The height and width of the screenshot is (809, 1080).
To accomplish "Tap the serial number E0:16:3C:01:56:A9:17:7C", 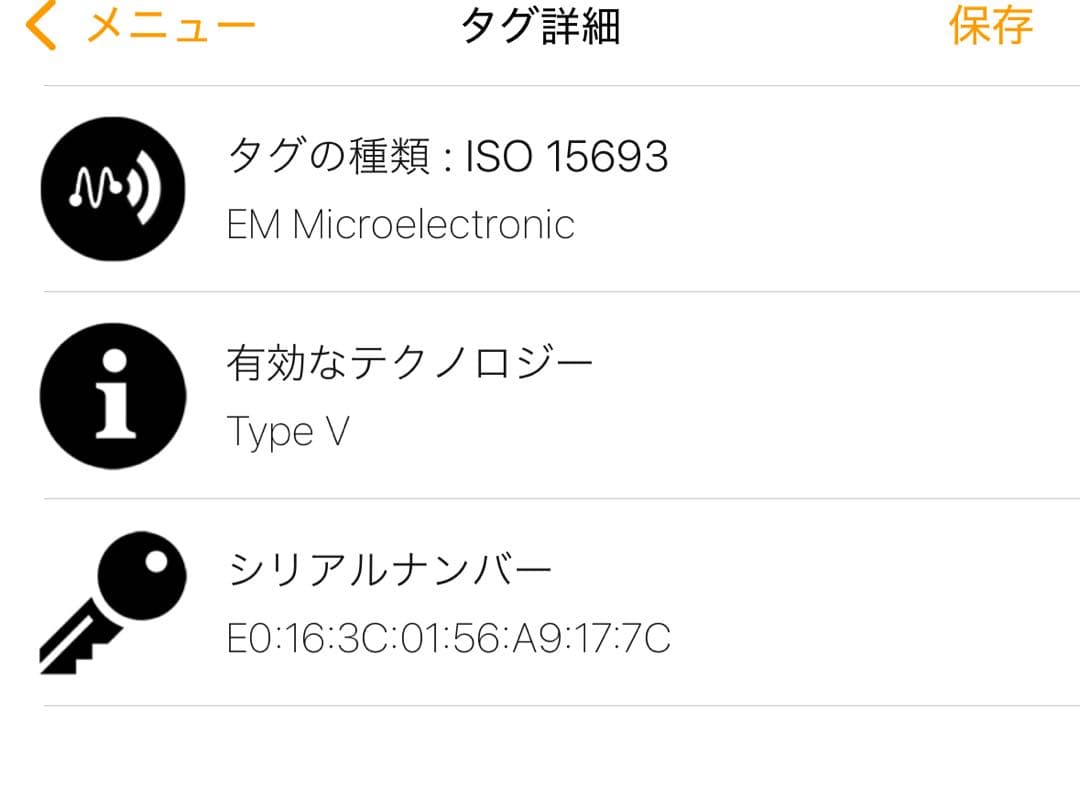I will point(449,638).
